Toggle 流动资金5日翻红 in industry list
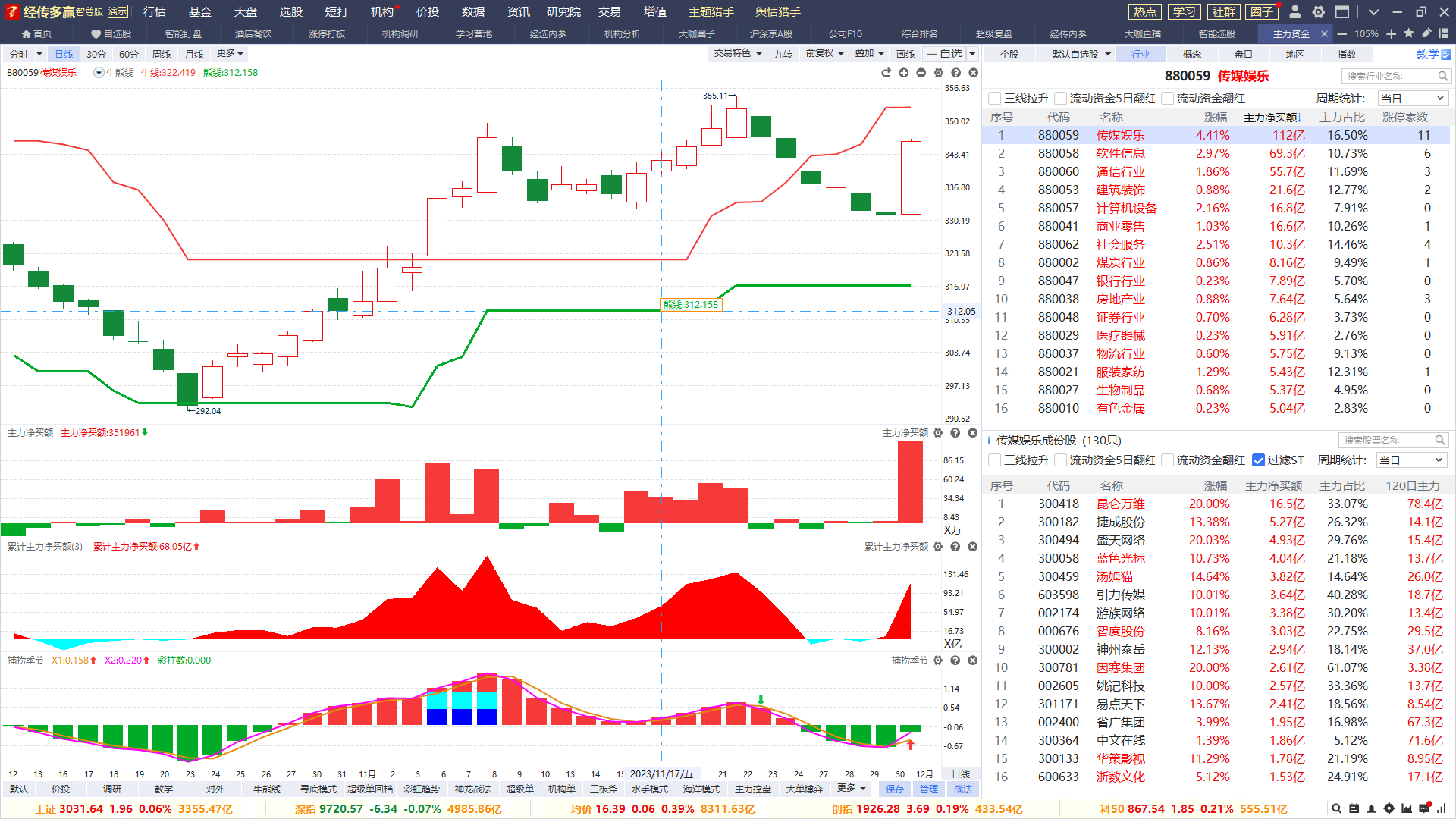The width and height of the screenshot is (1456, 819). click(x=1060, y=99)
